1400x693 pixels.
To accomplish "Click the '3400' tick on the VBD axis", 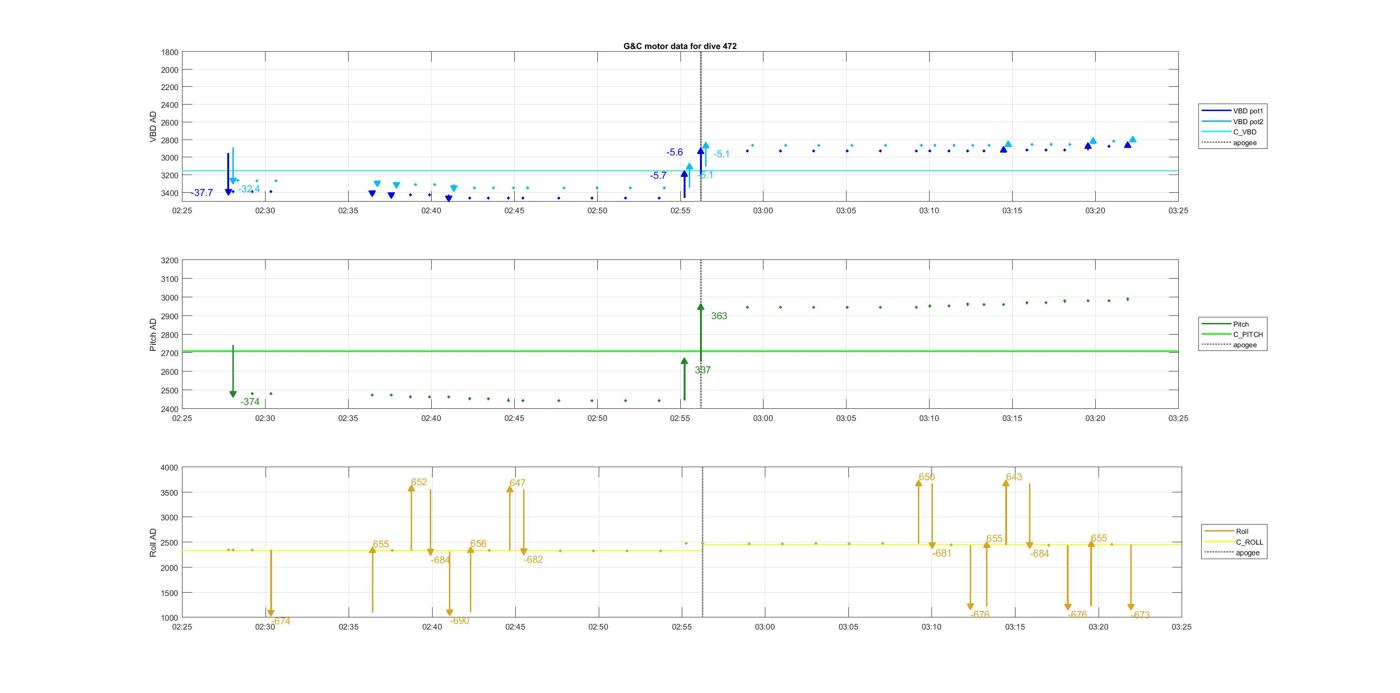I will [169, 193].
